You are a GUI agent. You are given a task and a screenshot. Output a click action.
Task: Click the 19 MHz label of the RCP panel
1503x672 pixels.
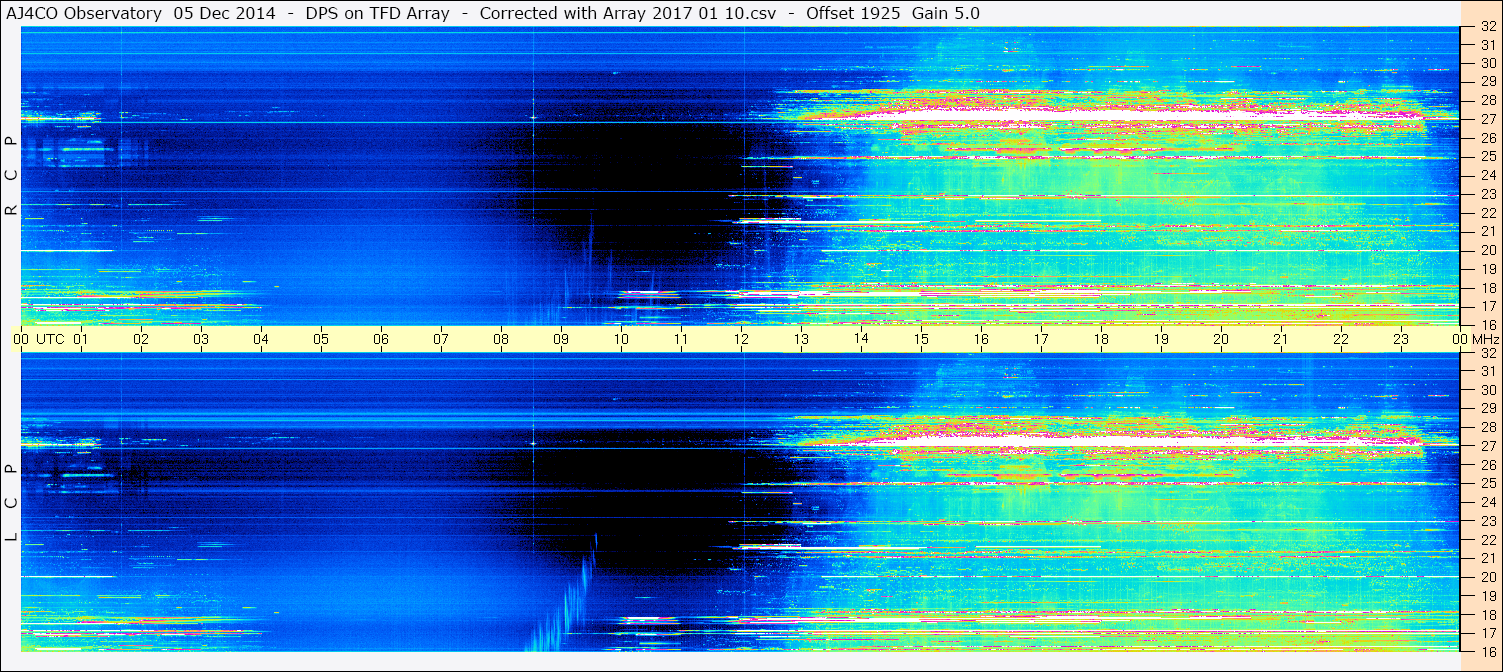(1487, 268)
